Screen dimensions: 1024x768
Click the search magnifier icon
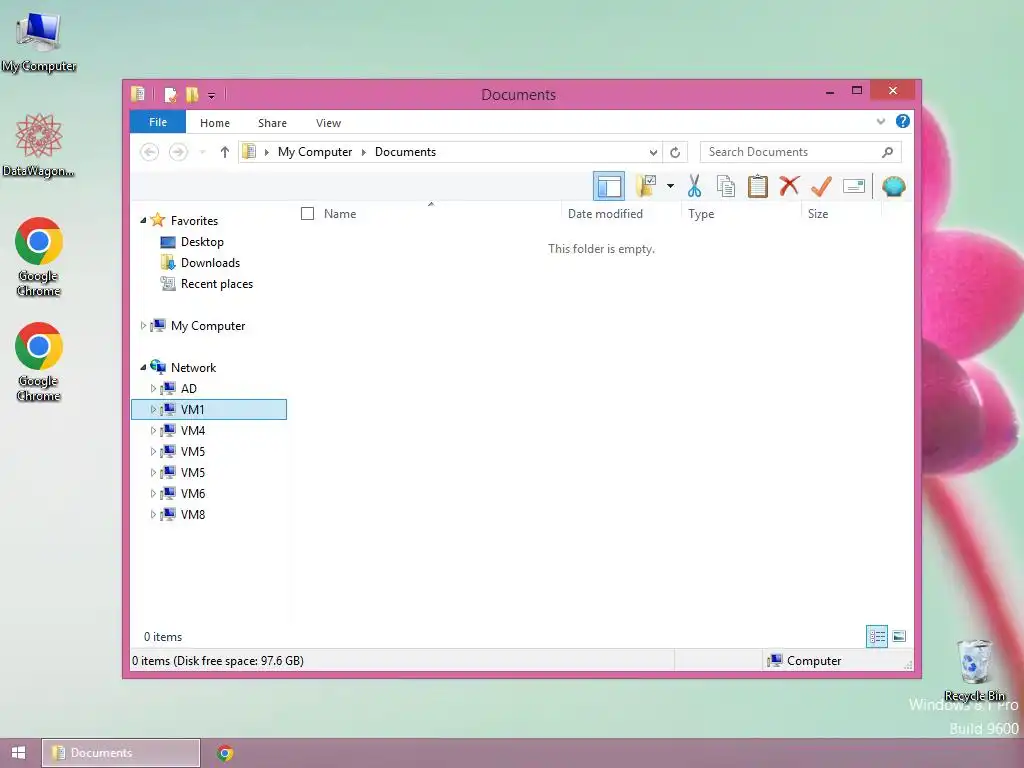point(887,152)
